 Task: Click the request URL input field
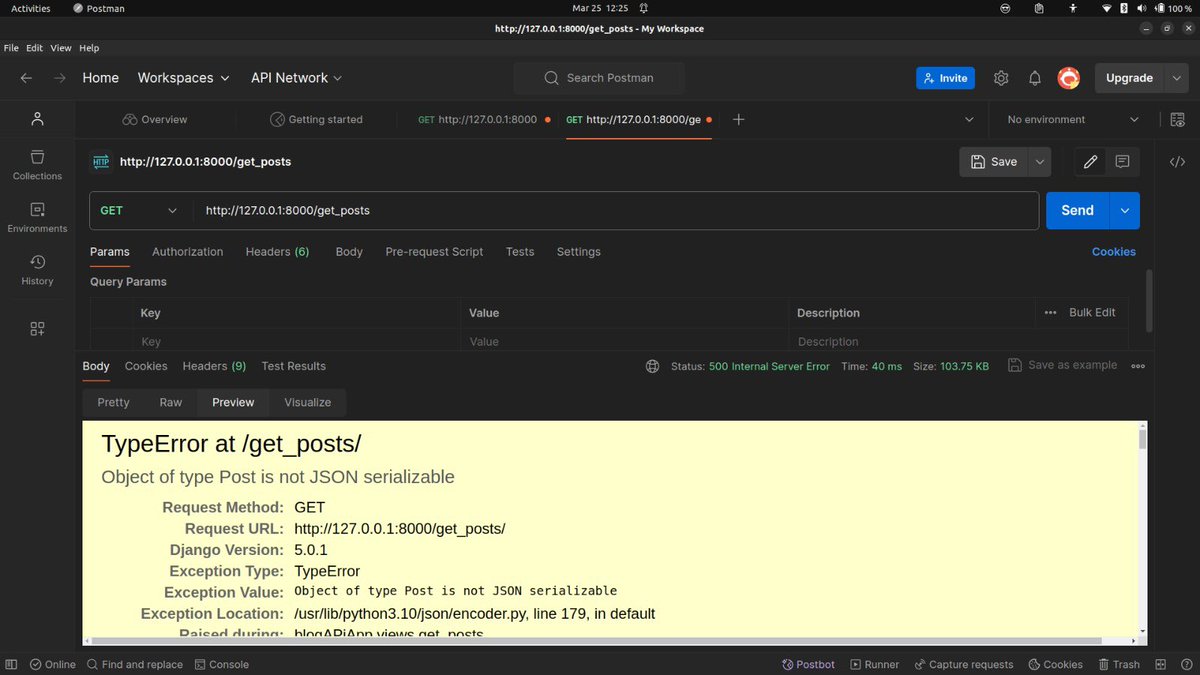(x=615, y=210)
